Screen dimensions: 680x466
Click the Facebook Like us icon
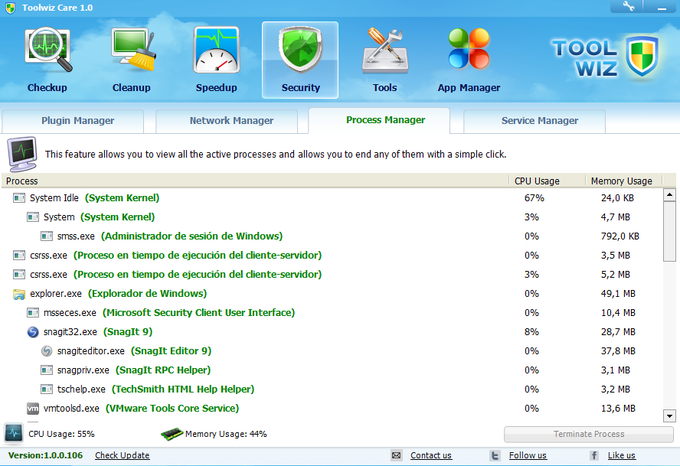(594, 455)
